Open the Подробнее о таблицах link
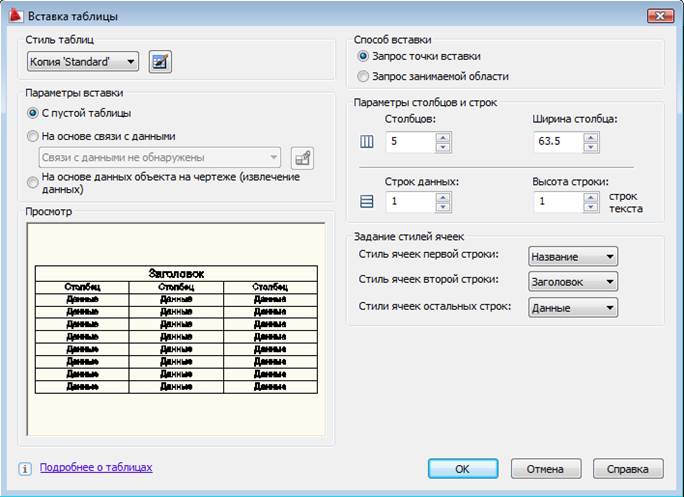The image size is (684, 497). click(x=96, y=467)
